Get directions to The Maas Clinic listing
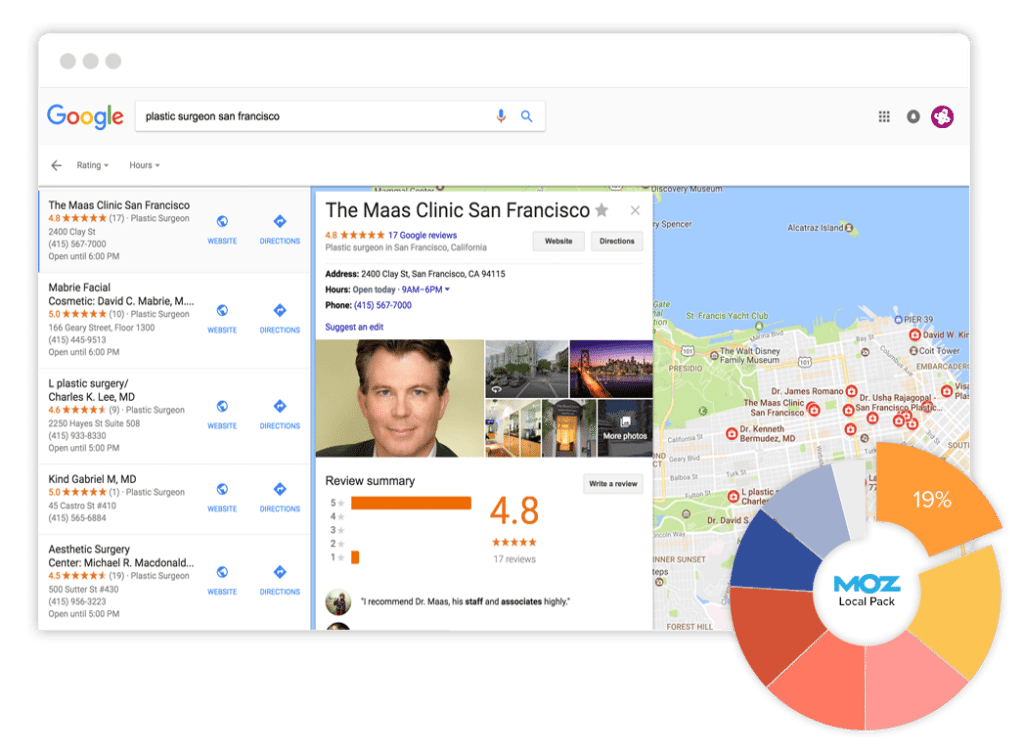The width and height of the screenshot is (1024, 753). coord(280,229)
